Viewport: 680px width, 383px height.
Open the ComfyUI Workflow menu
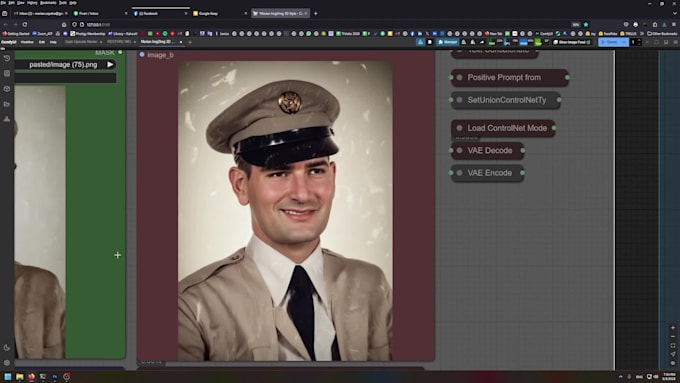tap(27, 42)
